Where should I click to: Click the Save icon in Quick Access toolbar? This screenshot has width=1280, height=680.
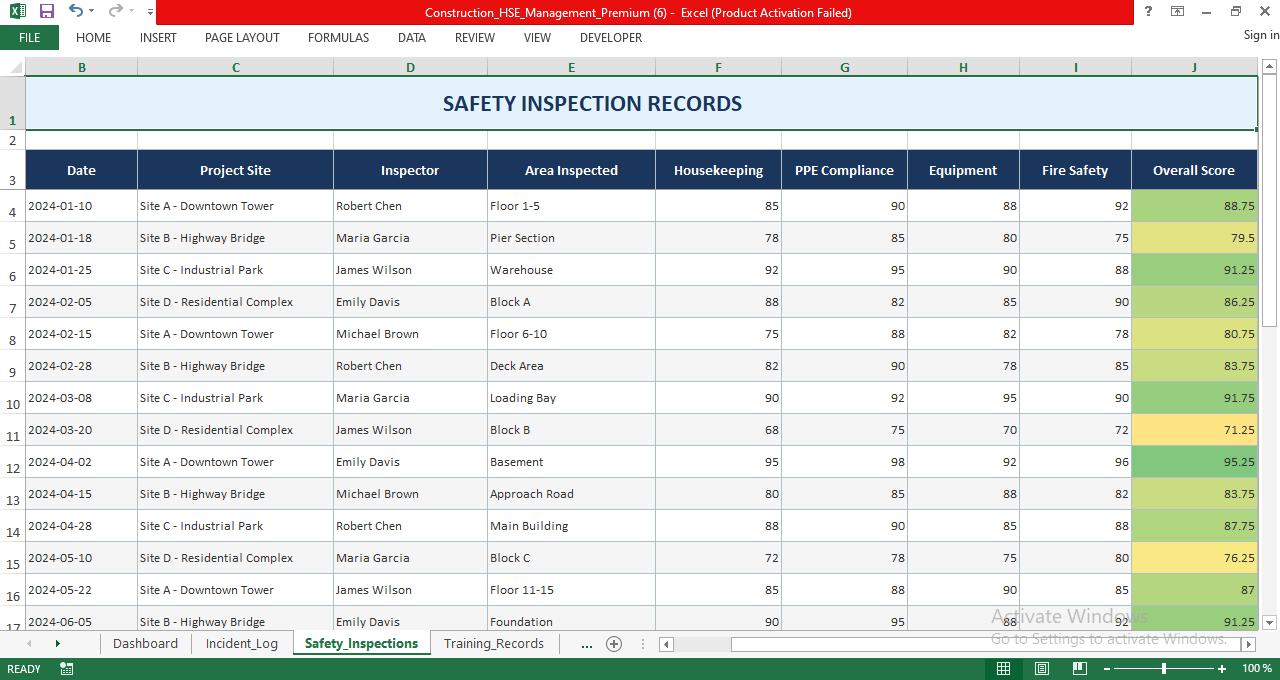(x=45, y=12)
